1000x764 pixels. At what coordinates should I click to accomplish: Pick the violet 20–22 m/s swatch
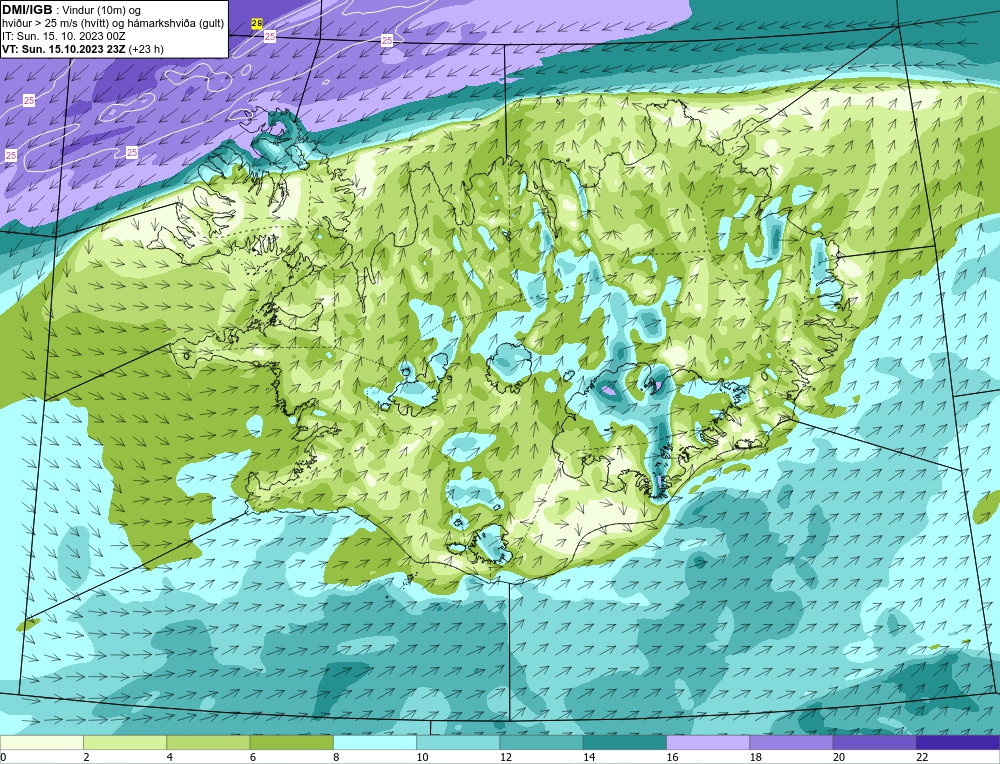tap(874, 742)
